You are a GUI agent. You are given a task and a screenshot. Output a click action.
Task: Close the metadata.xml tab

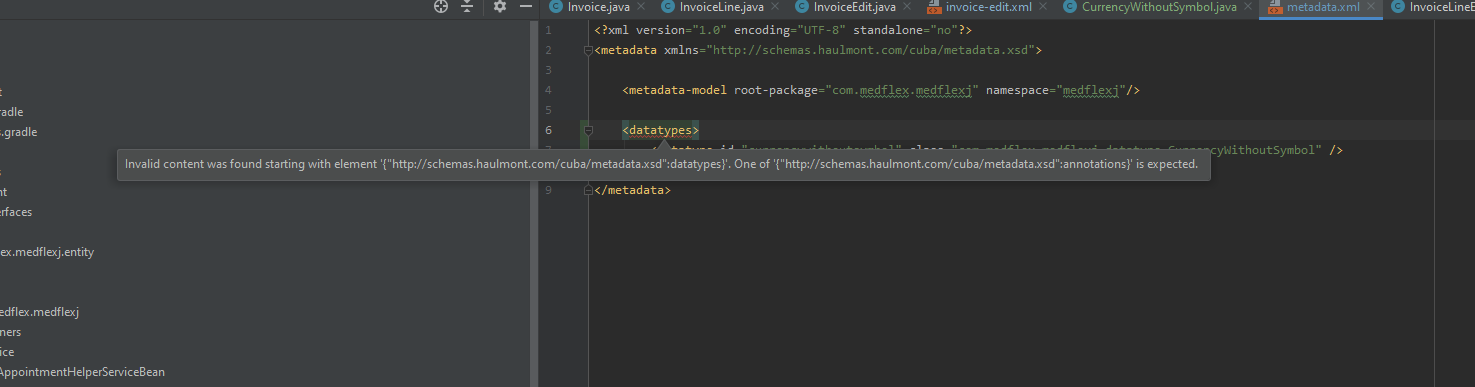tap(1370, 7)
